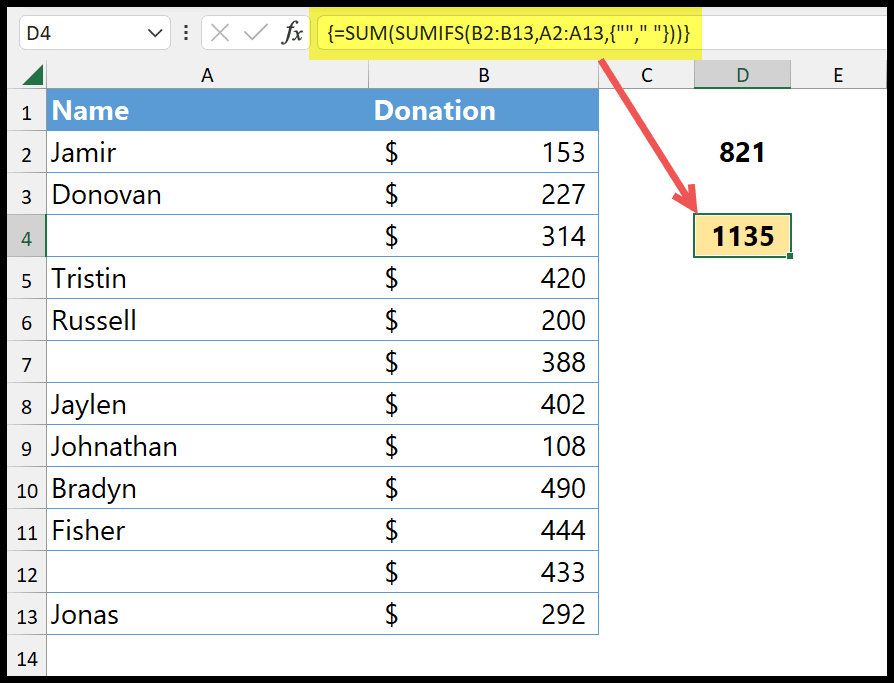Image resolution: width=894 pixels, height=683 pixels.
Task: Select the donation value 108
Action: coord(483,446)
